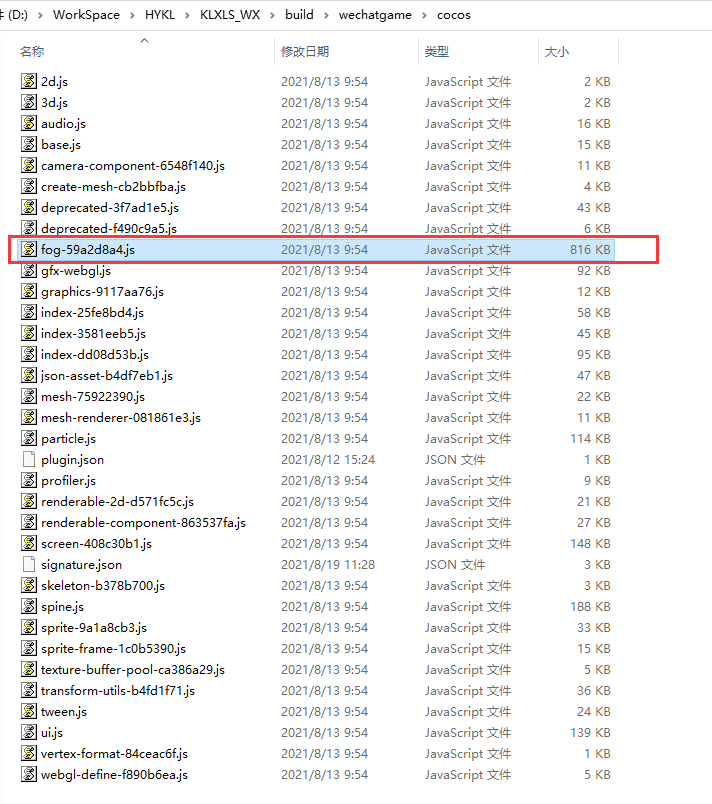Select file skeleton-b378b700.js
Viewport: 712px width, 804px height.
103,586
